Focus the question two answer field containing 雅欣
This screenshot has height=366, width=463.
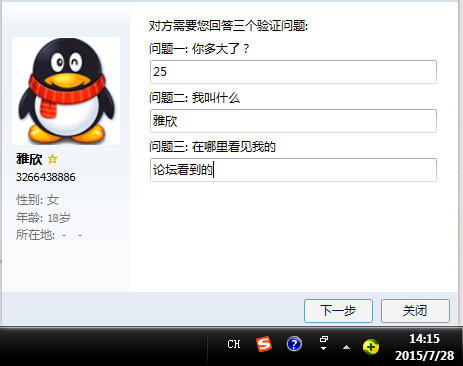pyautogui.click(x=293, y=121)
